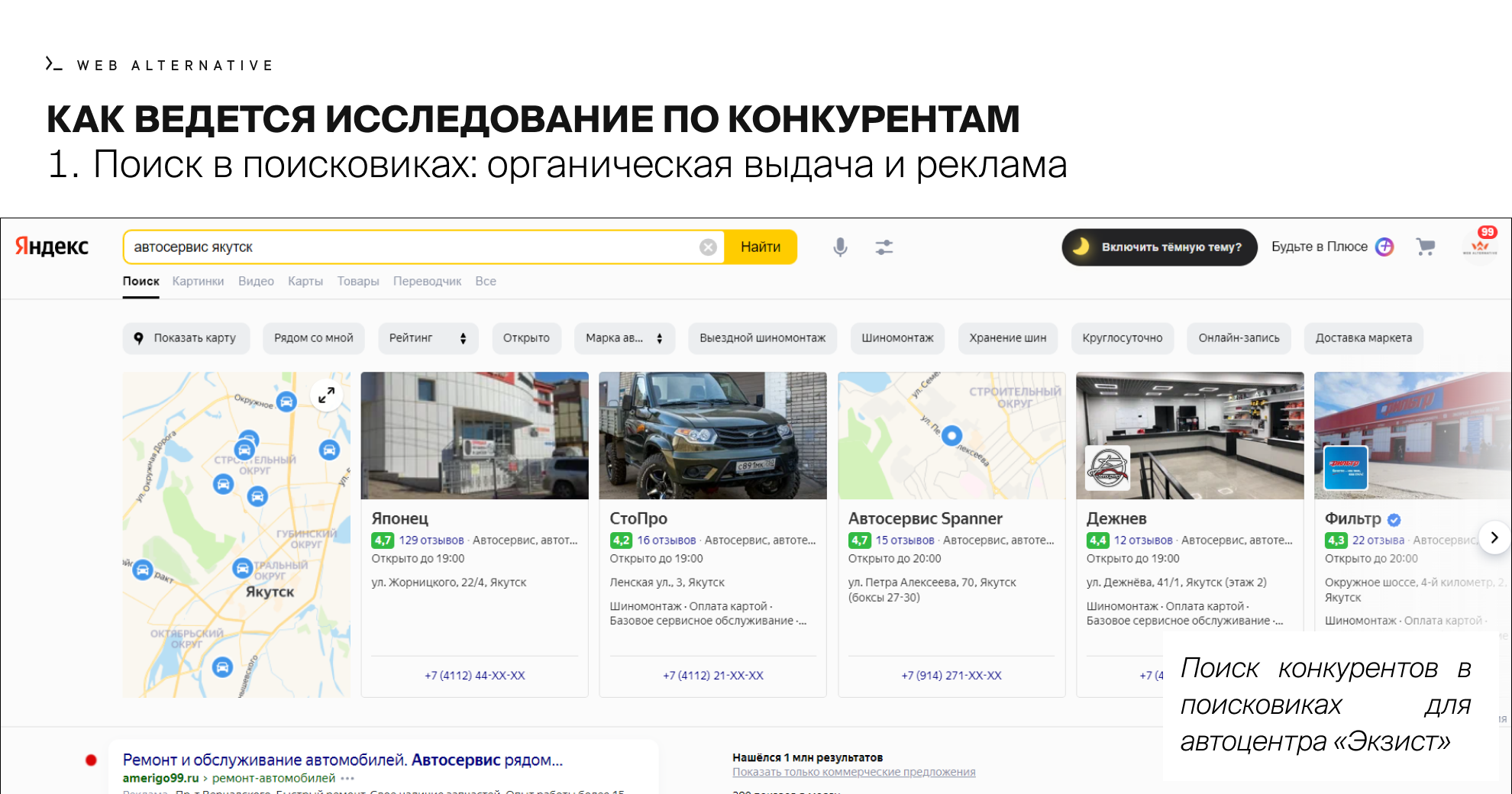This screenshot has width=1512, height=794.
Task: Open 12 отзывов for Дежнев
Action: point(1143,541)
